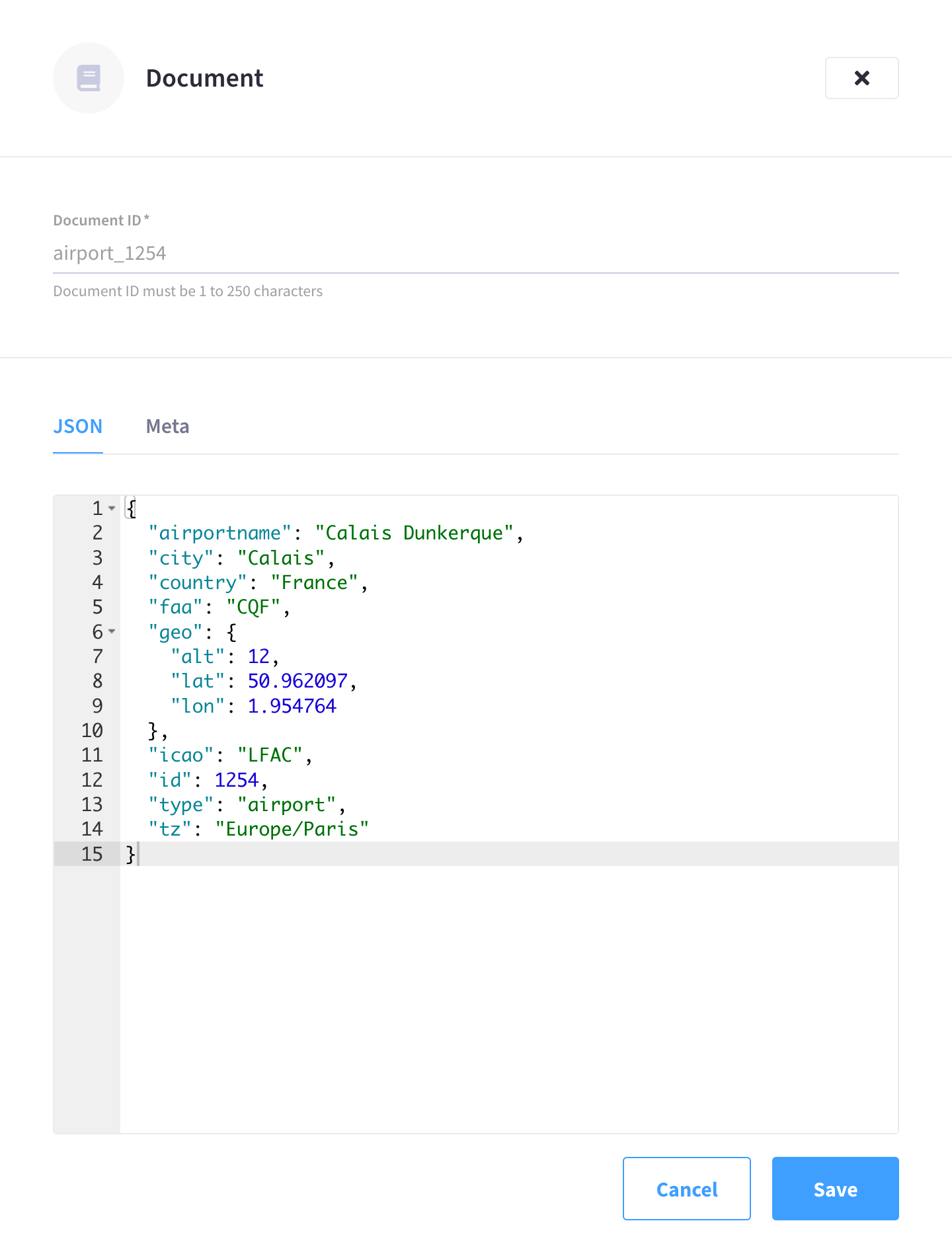This screenshot has height=1260, width=952.
Task: Collapse the root object fold arrow on line 1
Action: coord(112,508)
